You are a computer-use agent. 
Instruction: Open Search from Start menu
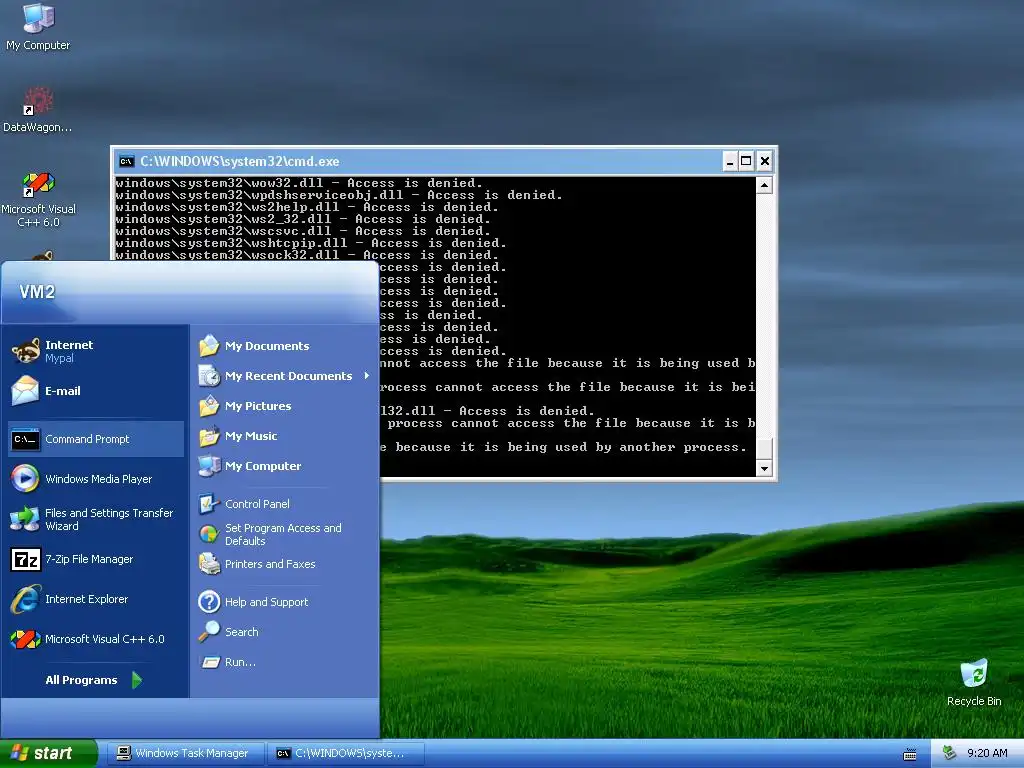click(284, 632)
